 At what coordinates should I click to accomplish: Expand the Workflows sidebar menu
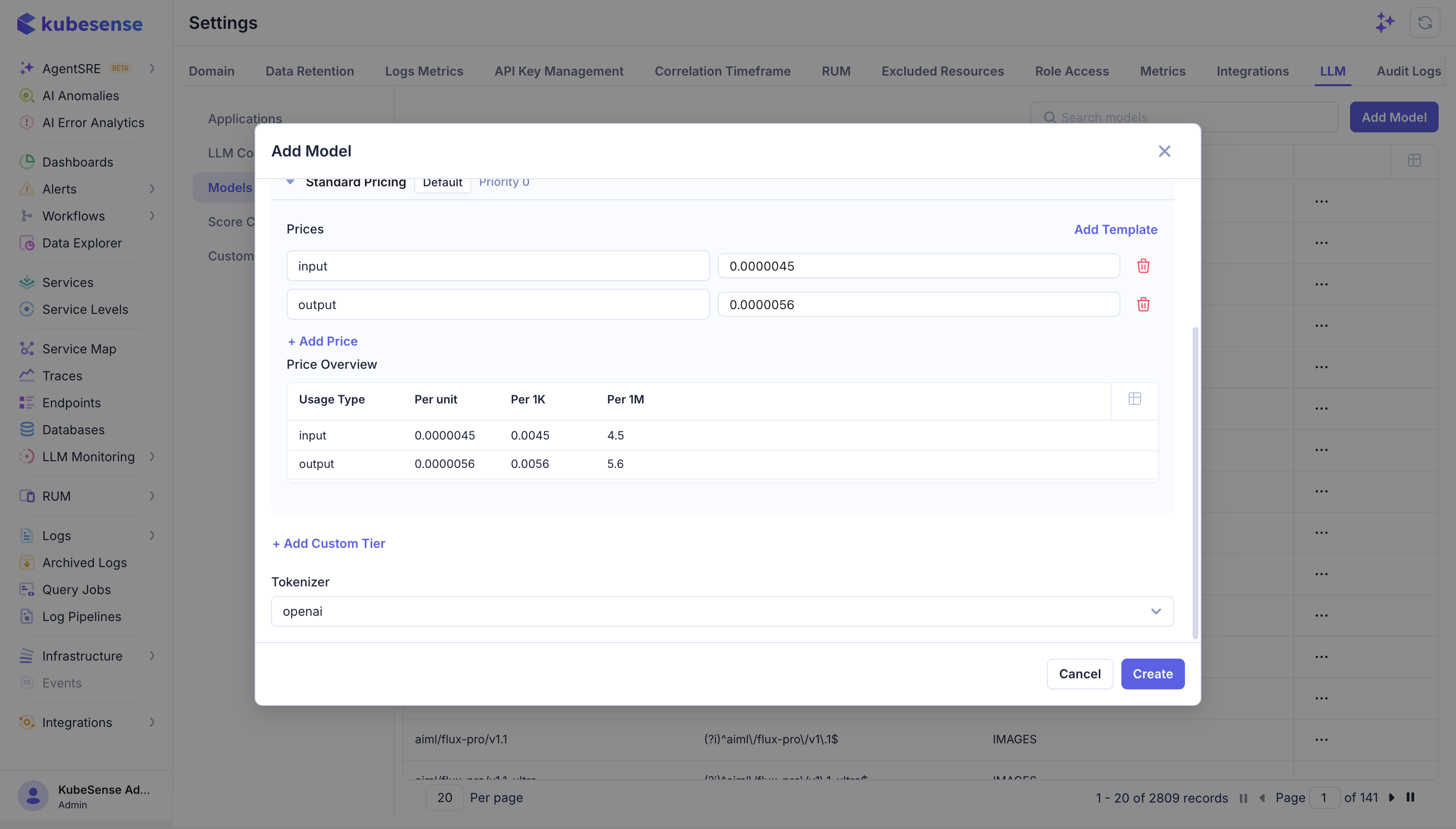tap(152, 216)
